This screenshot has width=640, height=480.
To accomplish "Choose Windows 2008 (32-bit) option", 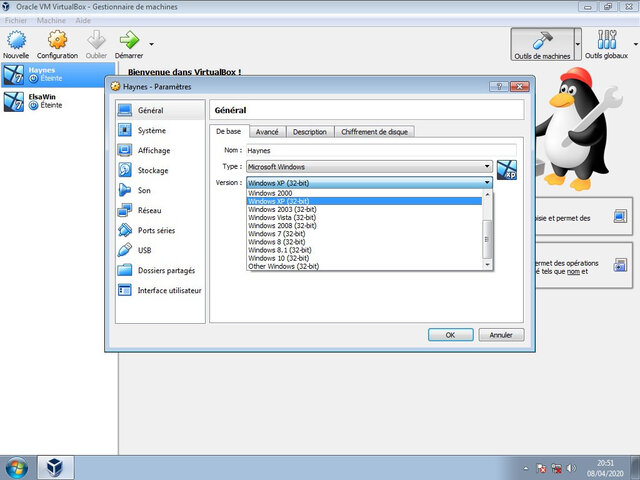I will [x=364, y=226].
